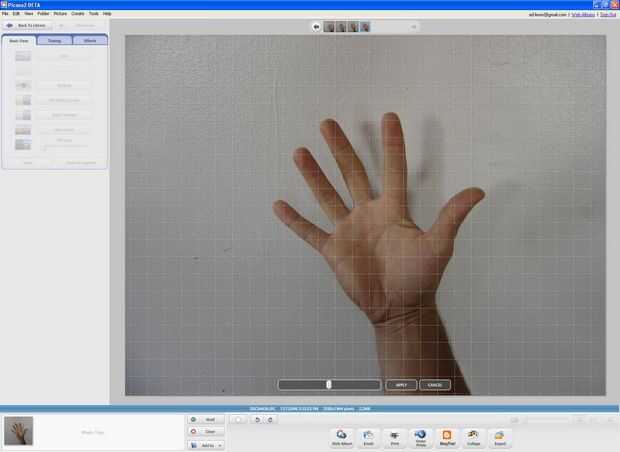Click Cancel to discard straightening
The width and height of the screenshot is (620, 452).
pyautogui.click(x=435, y=385)
